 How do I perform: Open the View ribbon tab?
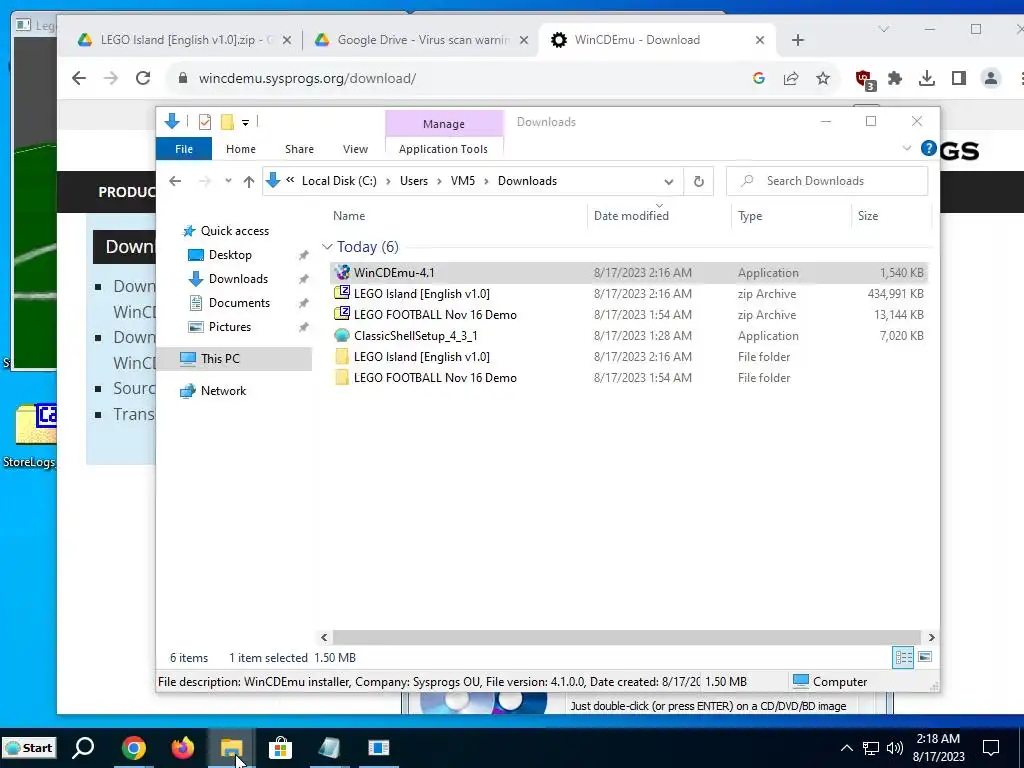tap(355, 149)
